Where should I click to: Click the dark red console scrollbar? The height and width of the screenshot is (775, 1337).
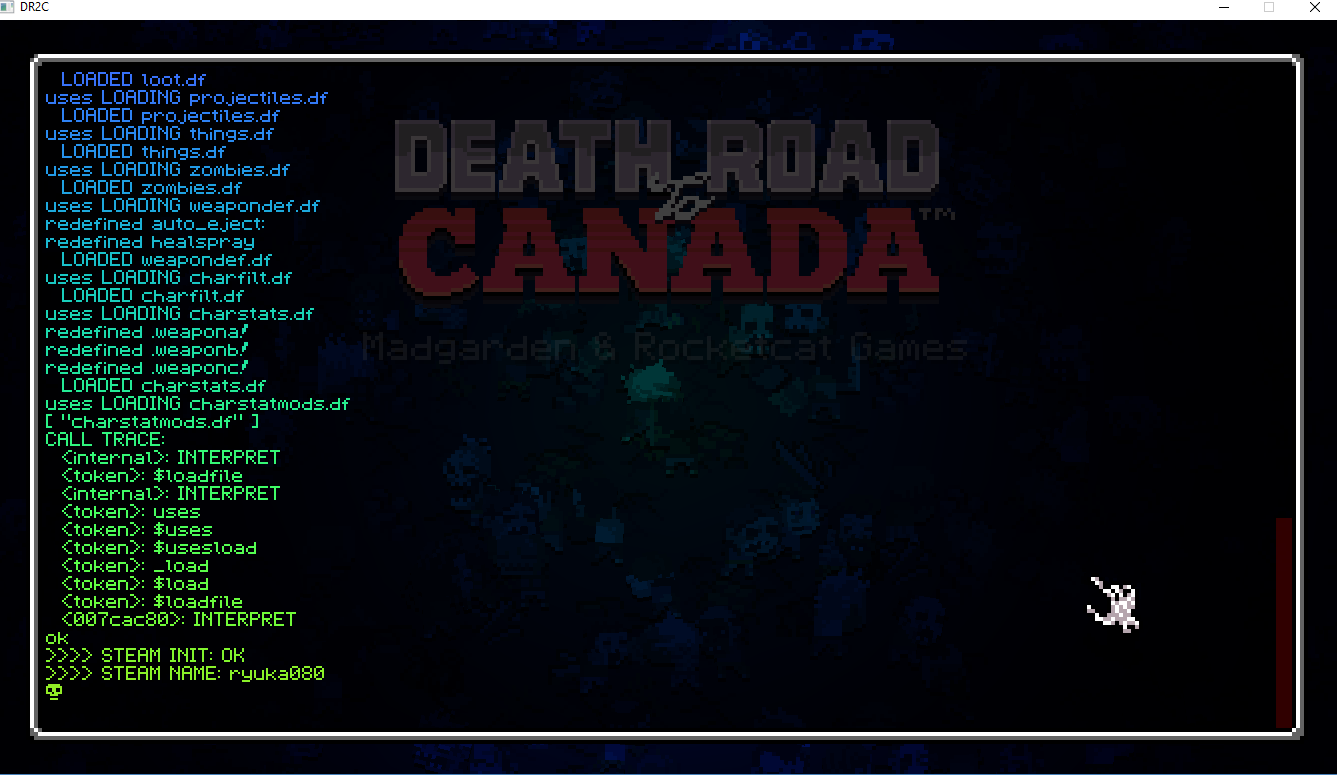pyautogui.click(x=1284, y=622)
